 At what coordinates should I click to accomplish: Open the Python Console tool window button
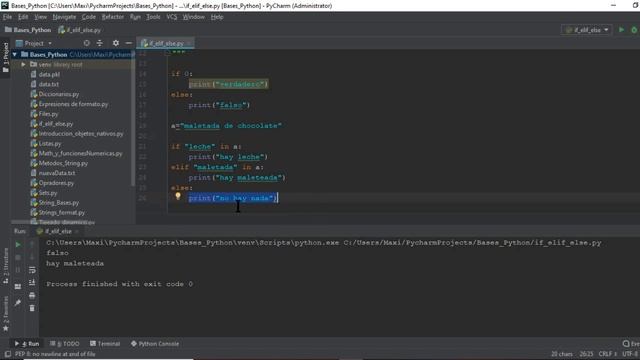(x=155, y=344)
